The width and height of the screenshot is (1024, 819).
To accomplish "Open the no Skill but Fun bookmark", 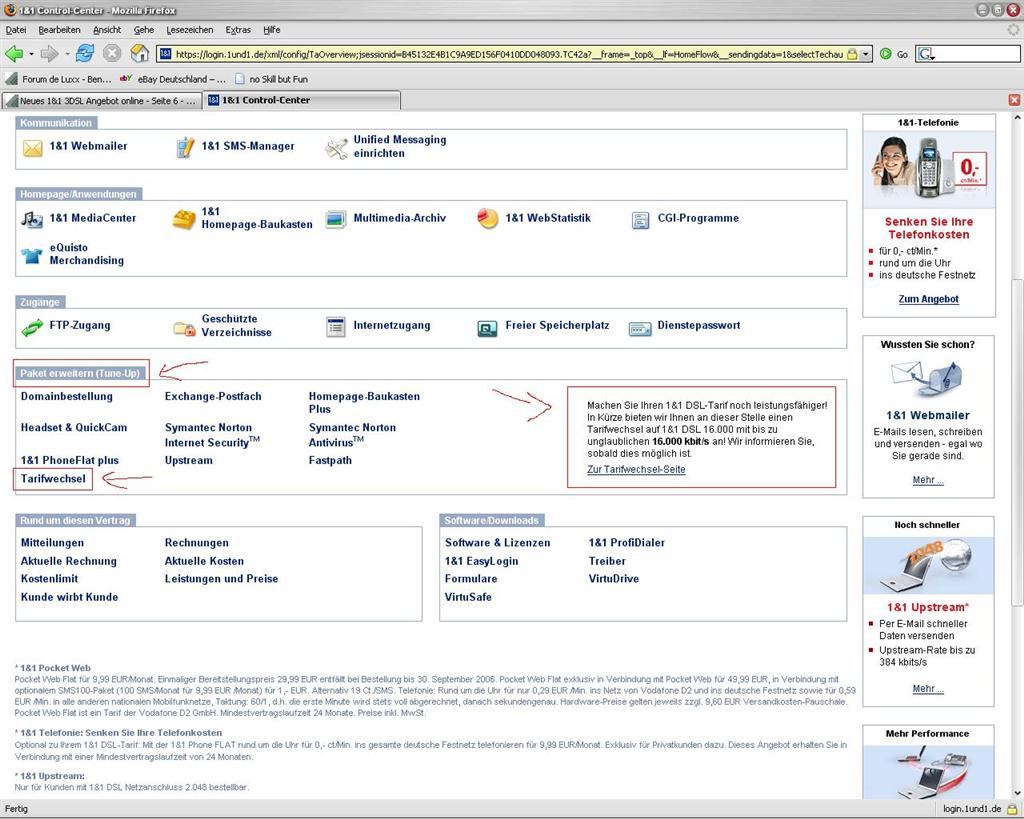I will (x=271, y=79).
